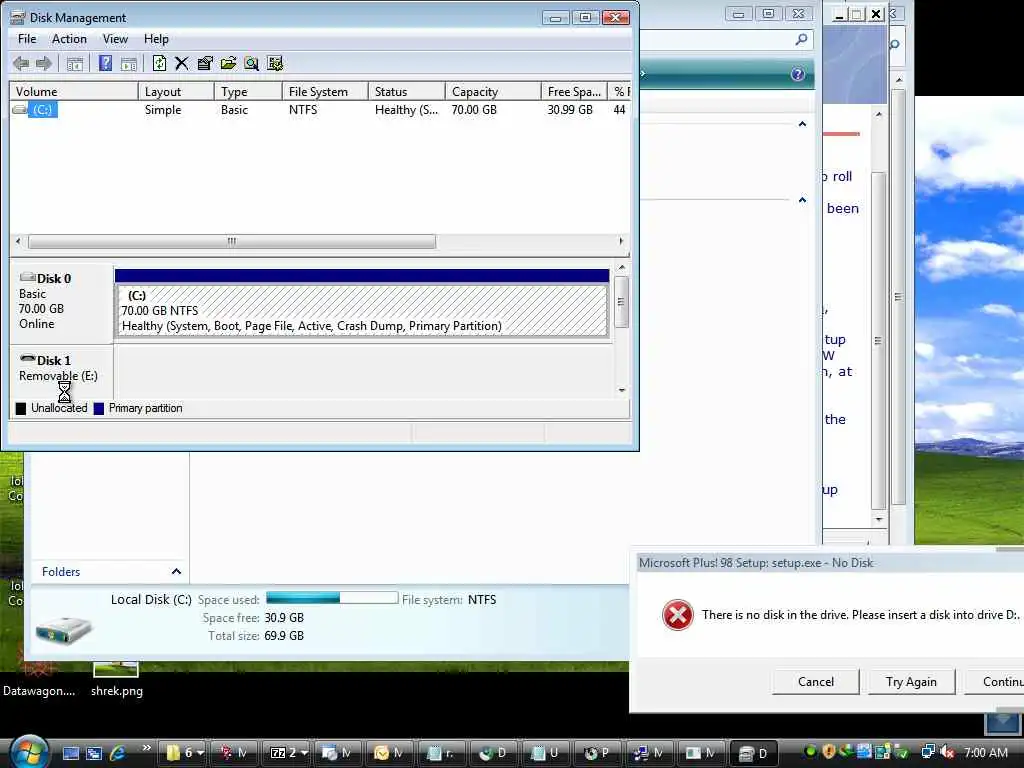1024x768 pixels.
Task: Open the View menu
Action: [115, 39]
